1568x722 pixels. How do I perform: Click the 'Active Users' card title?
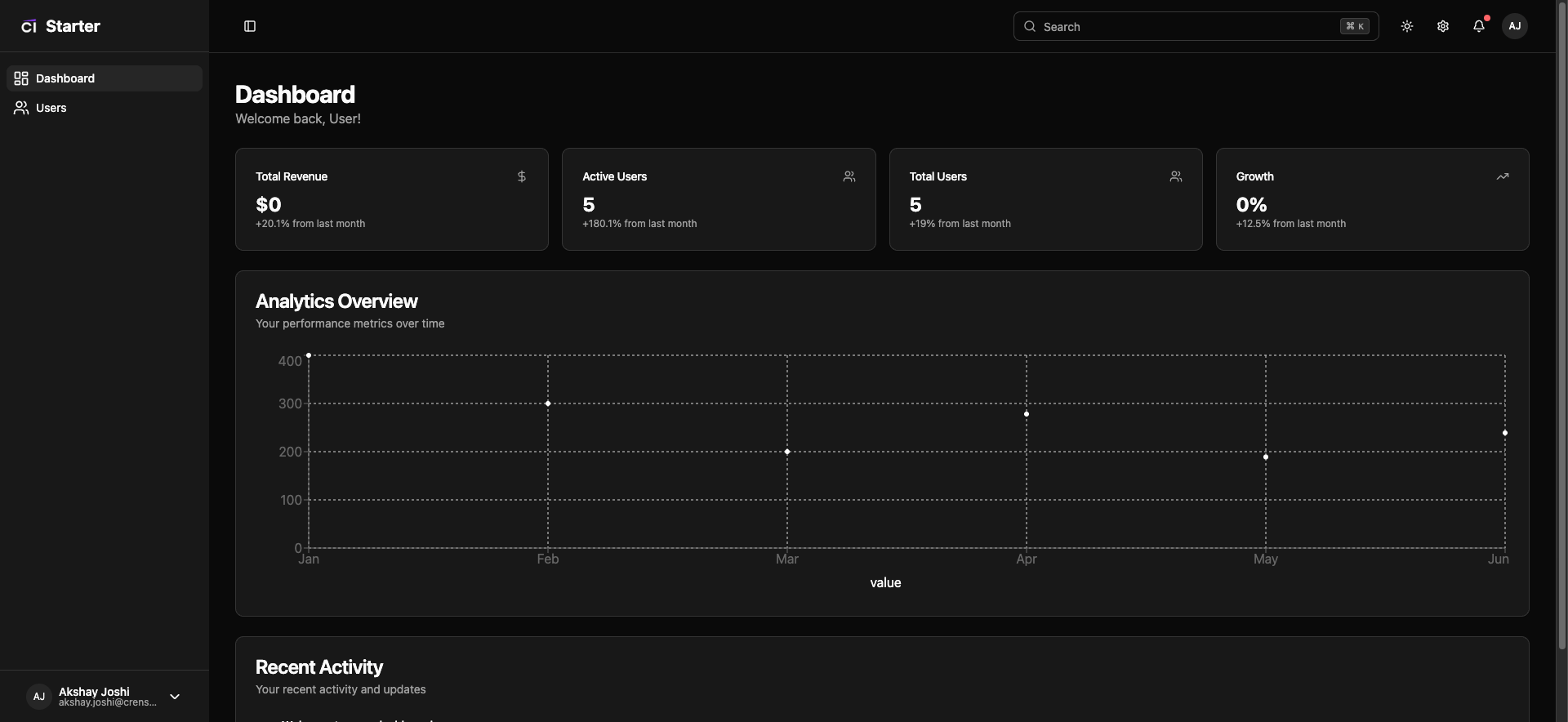click(615, 176)
